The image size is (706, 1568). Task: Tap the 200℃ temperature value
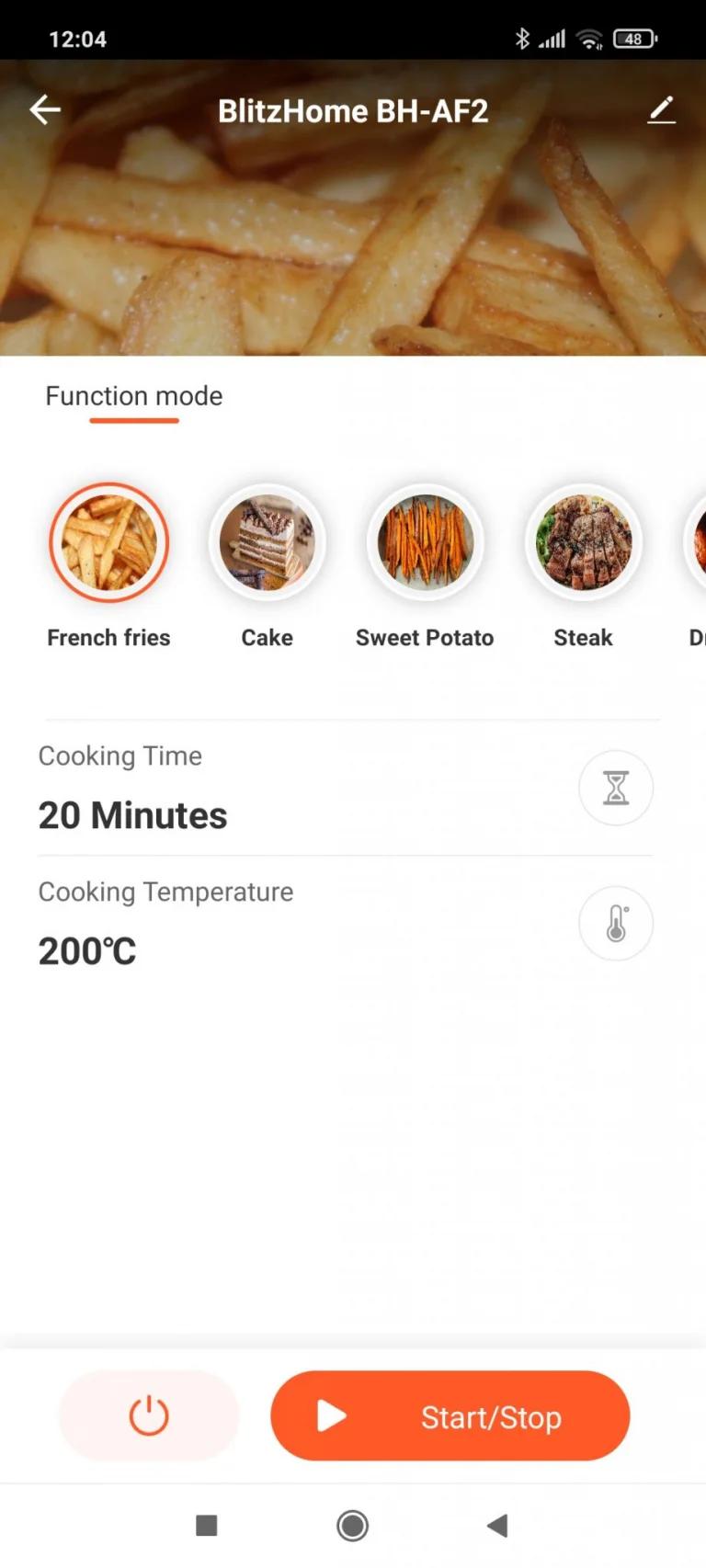[x=87, y=951]
